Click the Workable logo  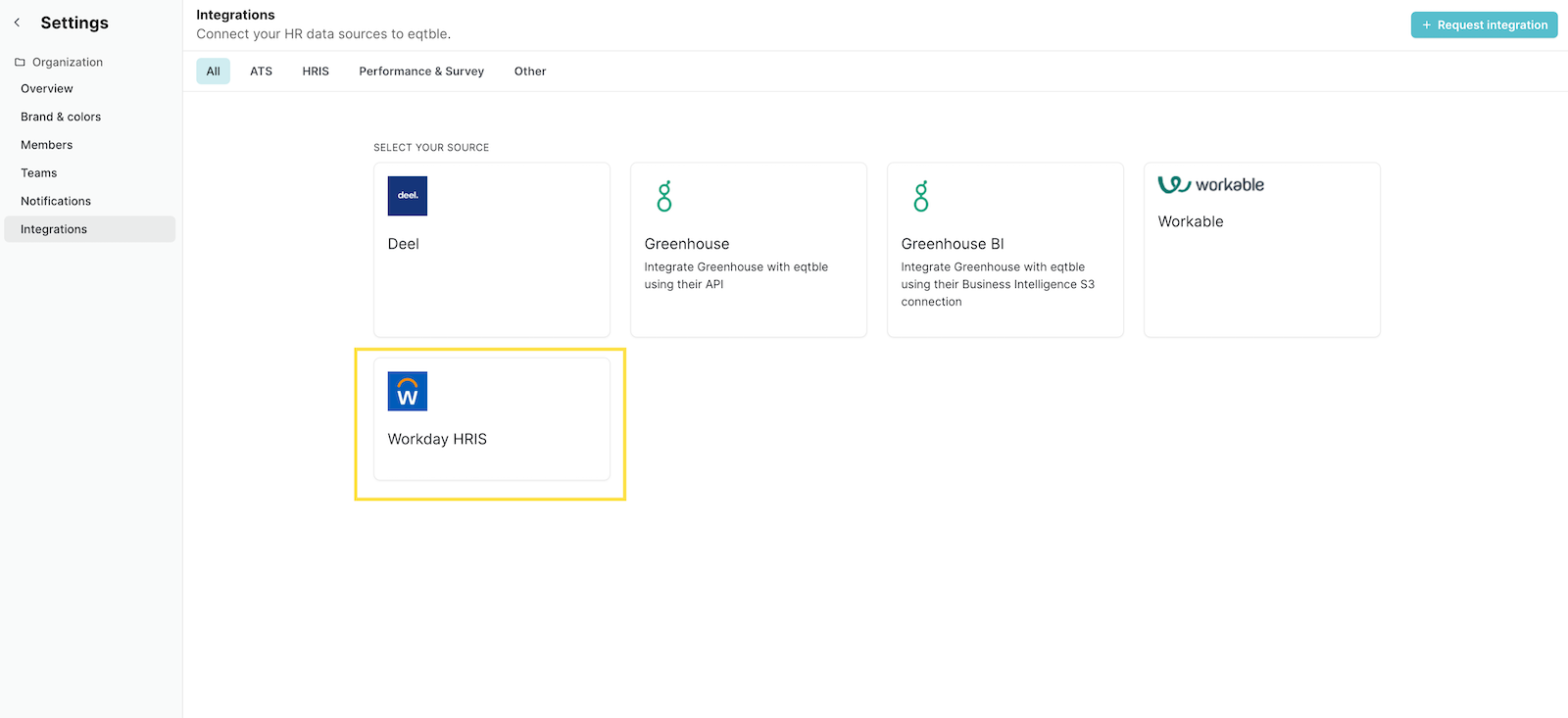coord(1211,184)
